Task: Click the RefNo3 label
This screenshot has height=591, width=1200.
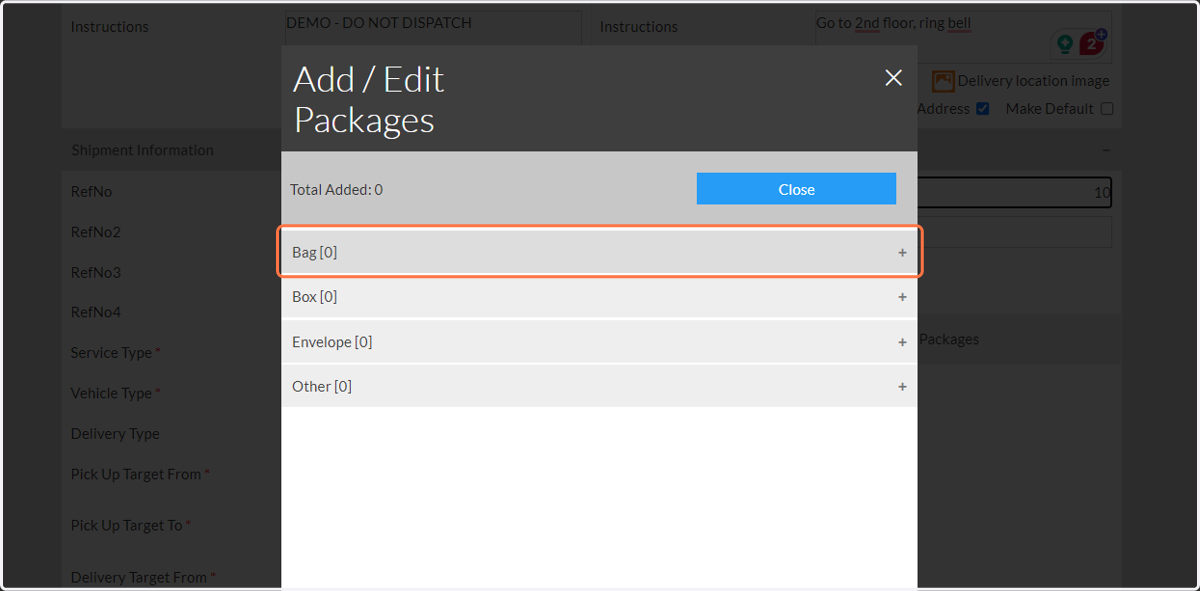Action: click(x=96, y=272)
